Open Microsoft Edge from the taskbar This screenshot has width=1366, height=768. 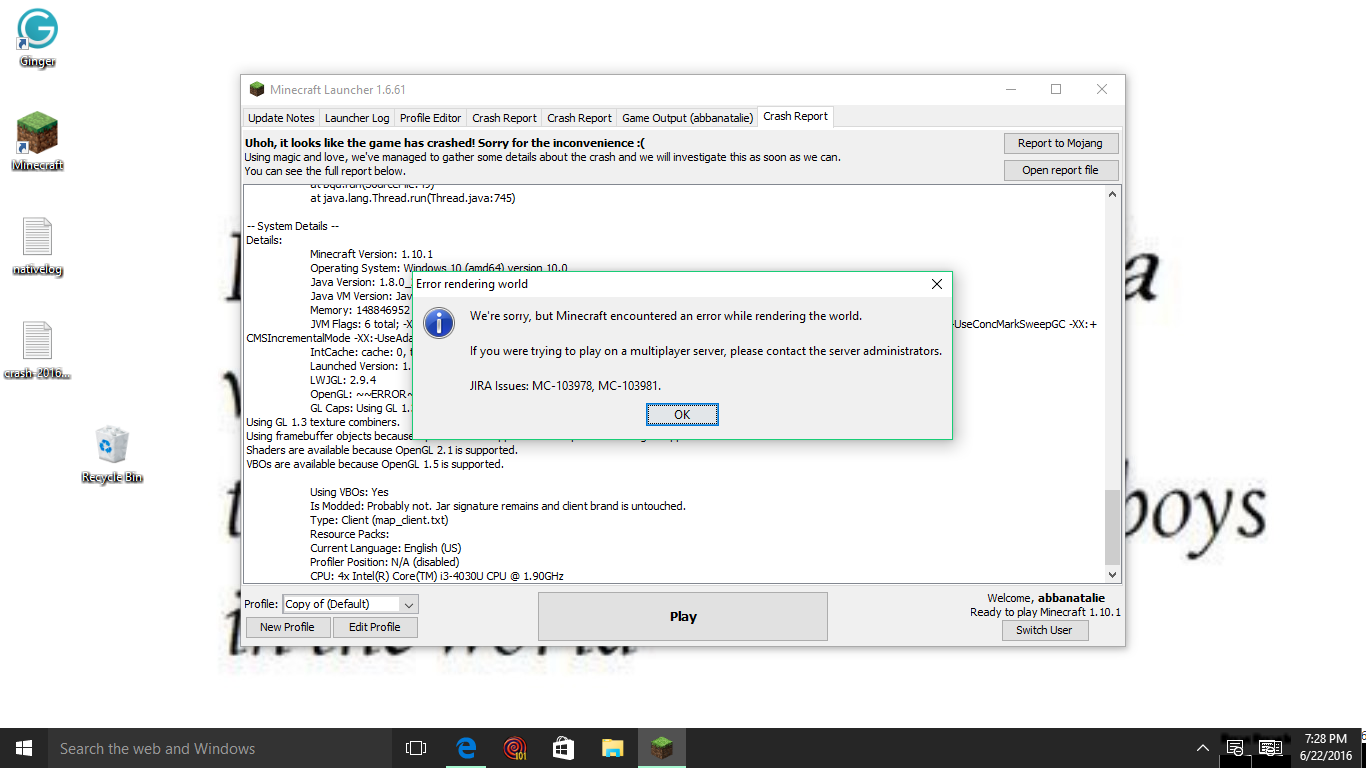coord(465,748)
